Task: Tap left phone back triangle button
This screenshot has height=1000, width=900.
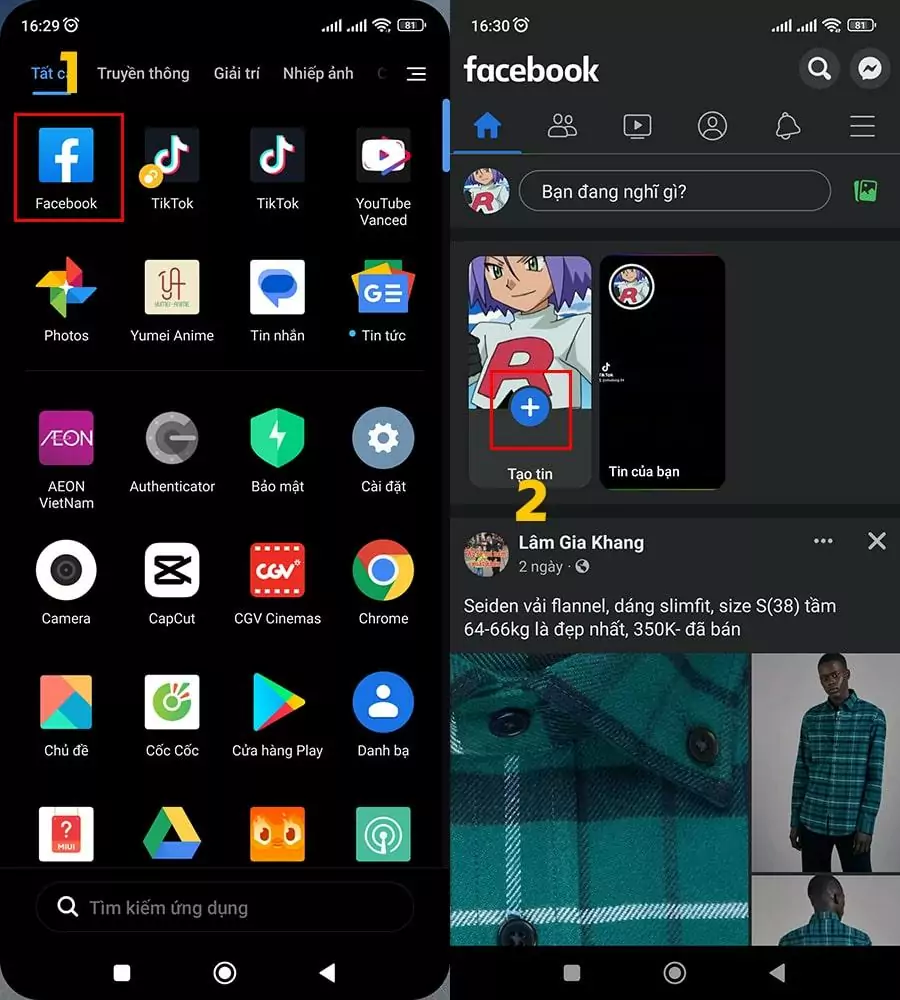Action: tap(327, 973)
